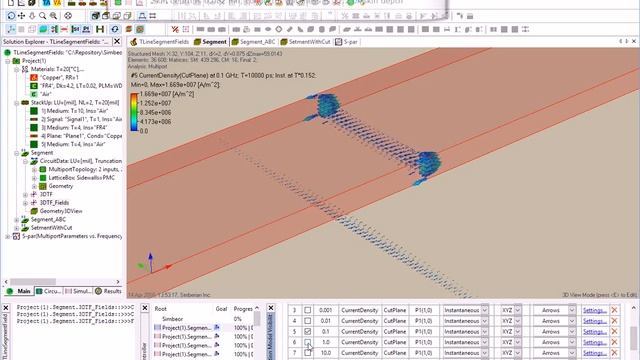Click the circular refresh arrows icon
Image resolution: width=640 pixels, height=360 pixels.
(115, 29)
